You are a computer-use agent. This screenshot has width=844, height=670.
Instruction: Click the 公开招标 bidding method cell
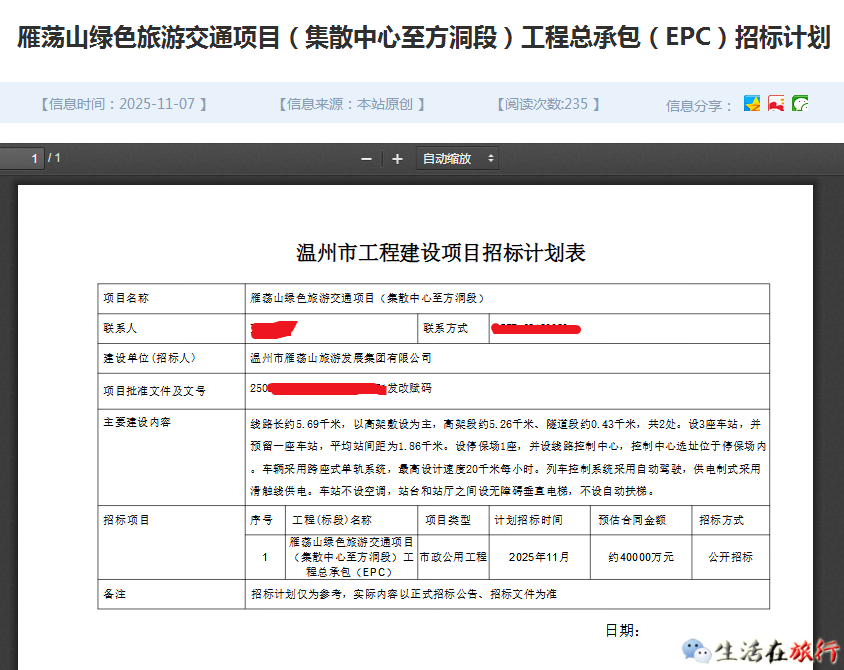(x=730, y=557)
